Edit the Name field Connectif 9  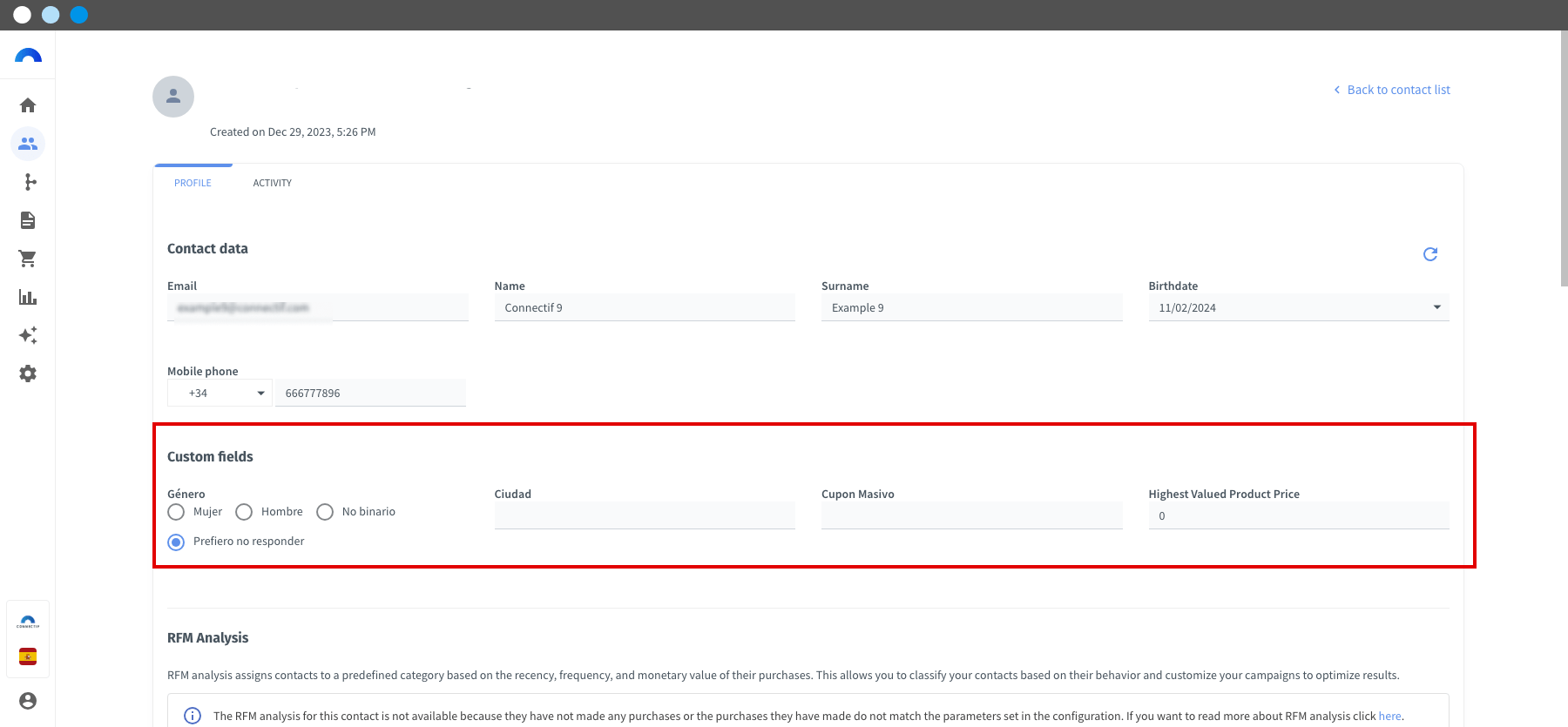tap(645, 307)
